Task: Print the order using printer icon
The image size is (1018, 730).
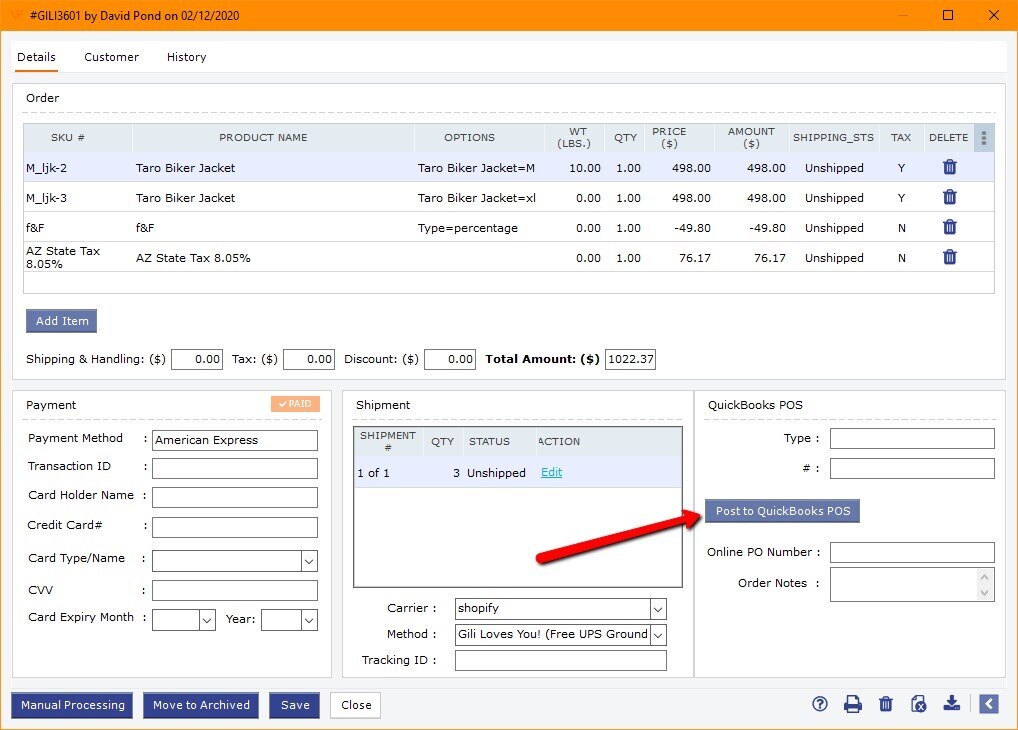Action: [852, 704]
